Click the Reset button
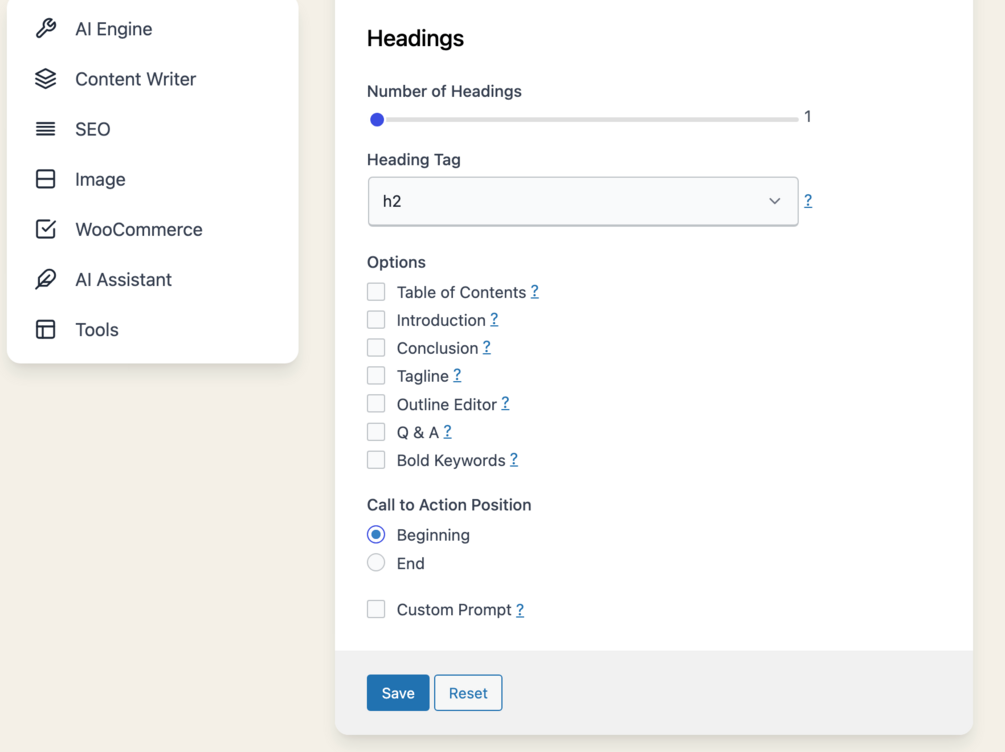Image resolution: width=1005 pixels, height=752 pixels. [x=468, y=693]
